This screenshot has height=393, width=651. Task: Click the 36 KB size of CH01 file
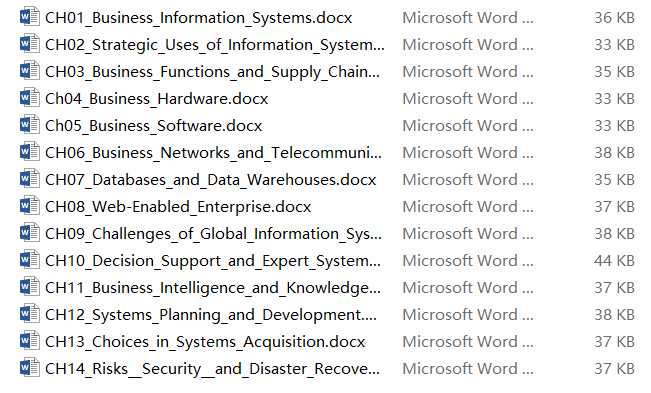[x=614, y=18]
